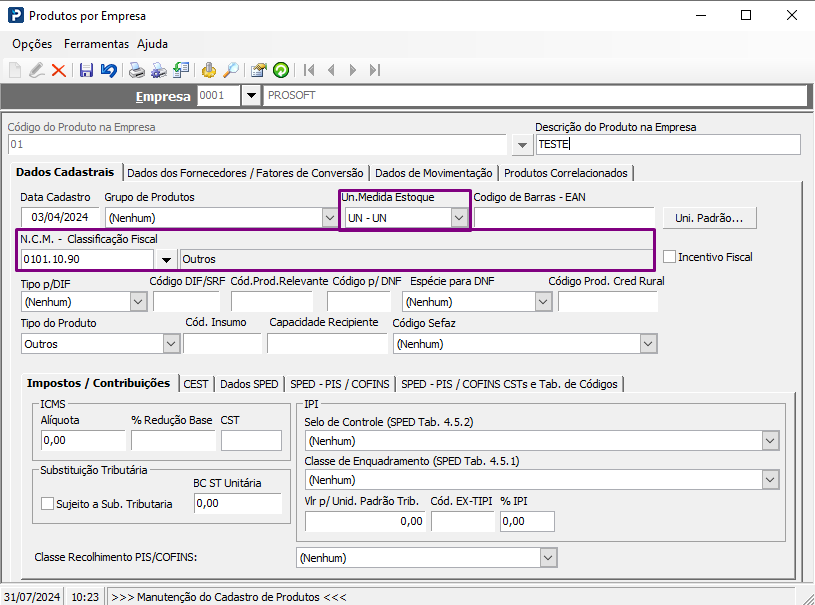The image size is (815, 605).
Task: Switch to Dados dos Fornecedores / Fatores de Conversão tab
Action: pyautogui.click(x=245, y=173)
